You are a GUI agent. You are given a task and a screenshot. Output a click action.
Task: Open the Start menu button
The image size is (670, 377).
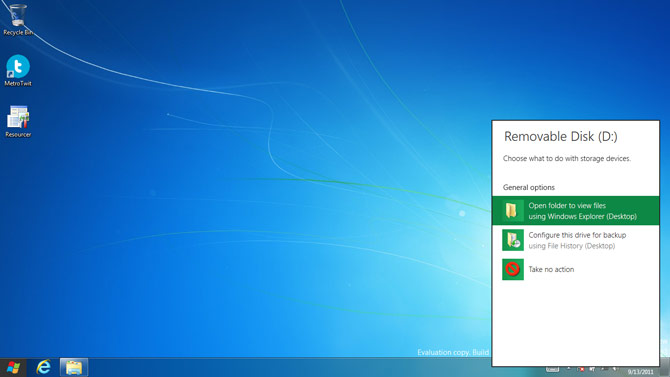(13, 368)
